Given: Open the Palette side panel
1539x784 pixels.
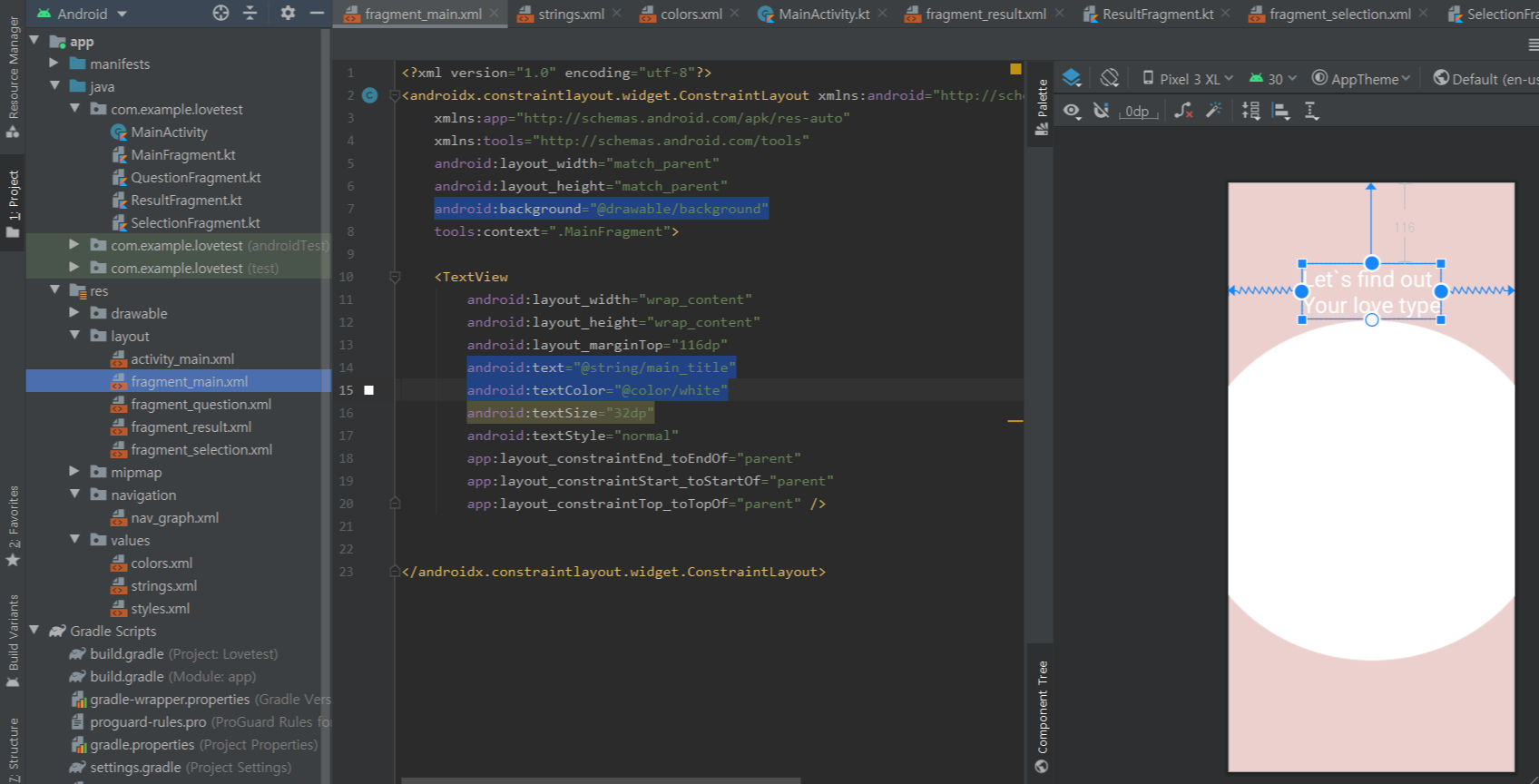Looking at the screenshot, I should pos(1042,107).
